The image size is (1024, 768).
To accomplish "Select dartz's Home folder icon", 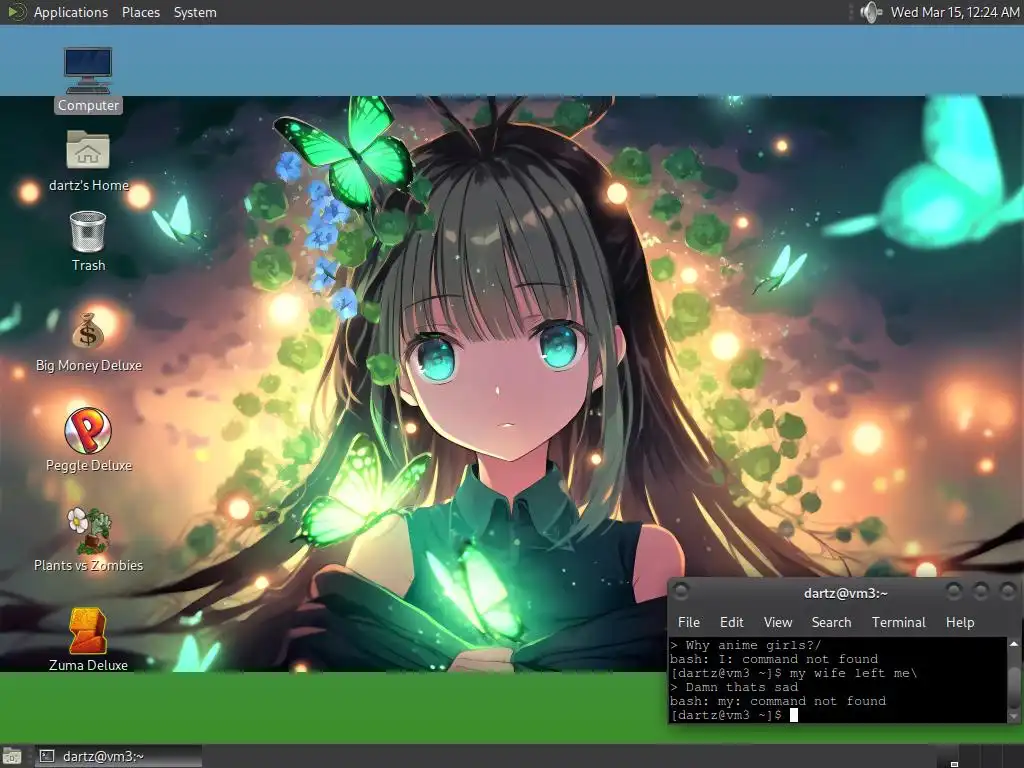I will [88, 150].
